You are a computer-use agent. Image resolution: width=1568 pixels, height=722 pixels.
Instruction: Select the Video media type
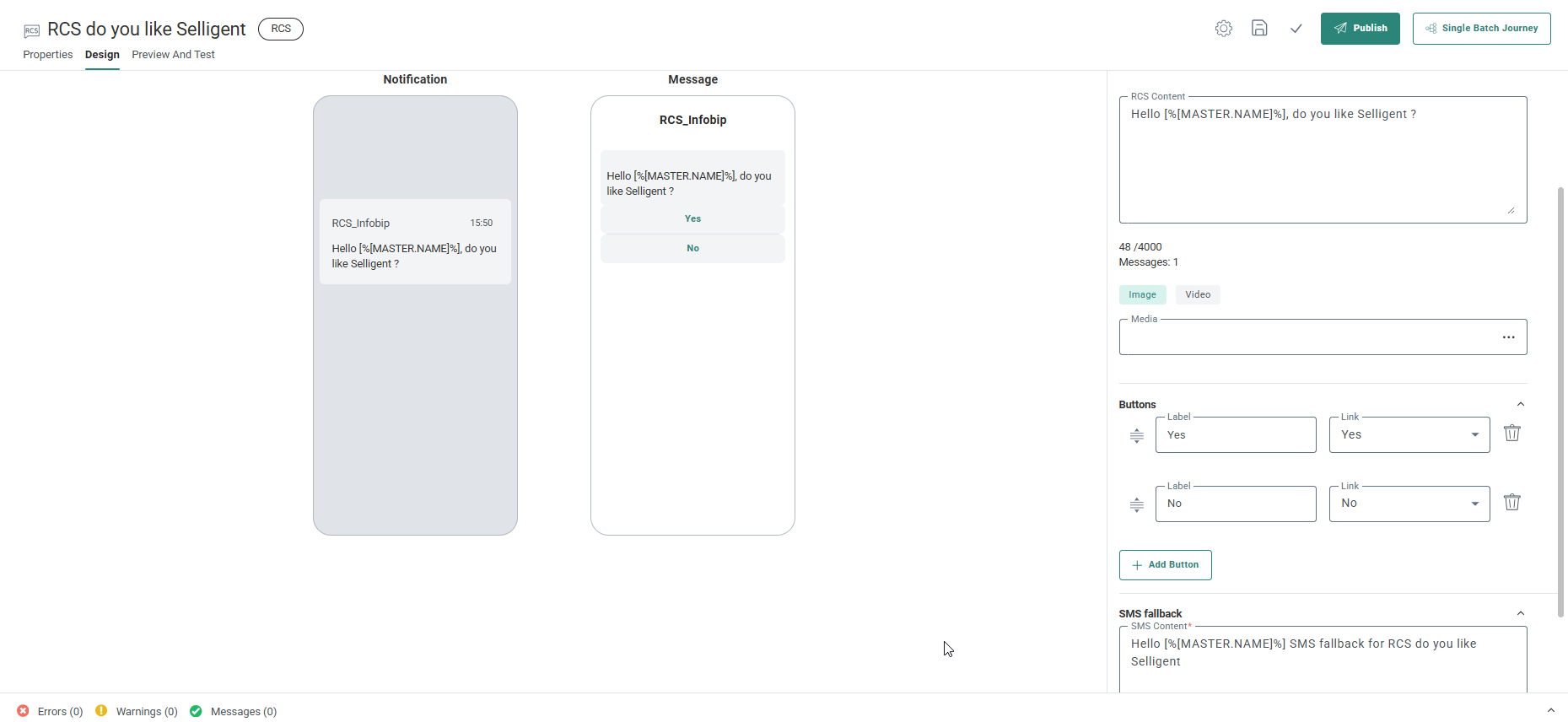[x=1197, y=294]
